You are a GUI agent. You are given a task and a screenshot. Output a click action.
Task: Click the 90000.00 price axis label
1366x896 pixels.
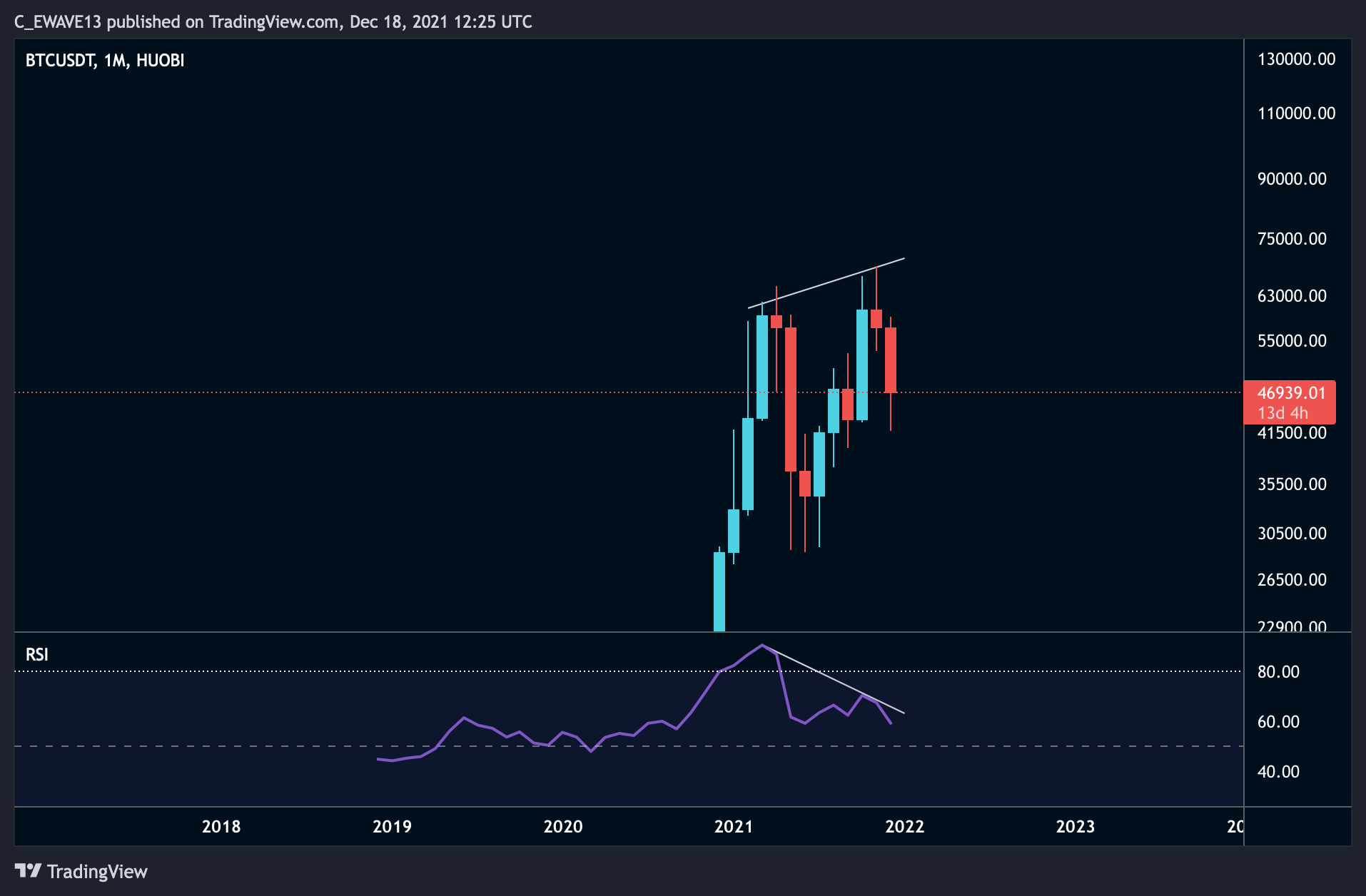(x=1292, y=179)
